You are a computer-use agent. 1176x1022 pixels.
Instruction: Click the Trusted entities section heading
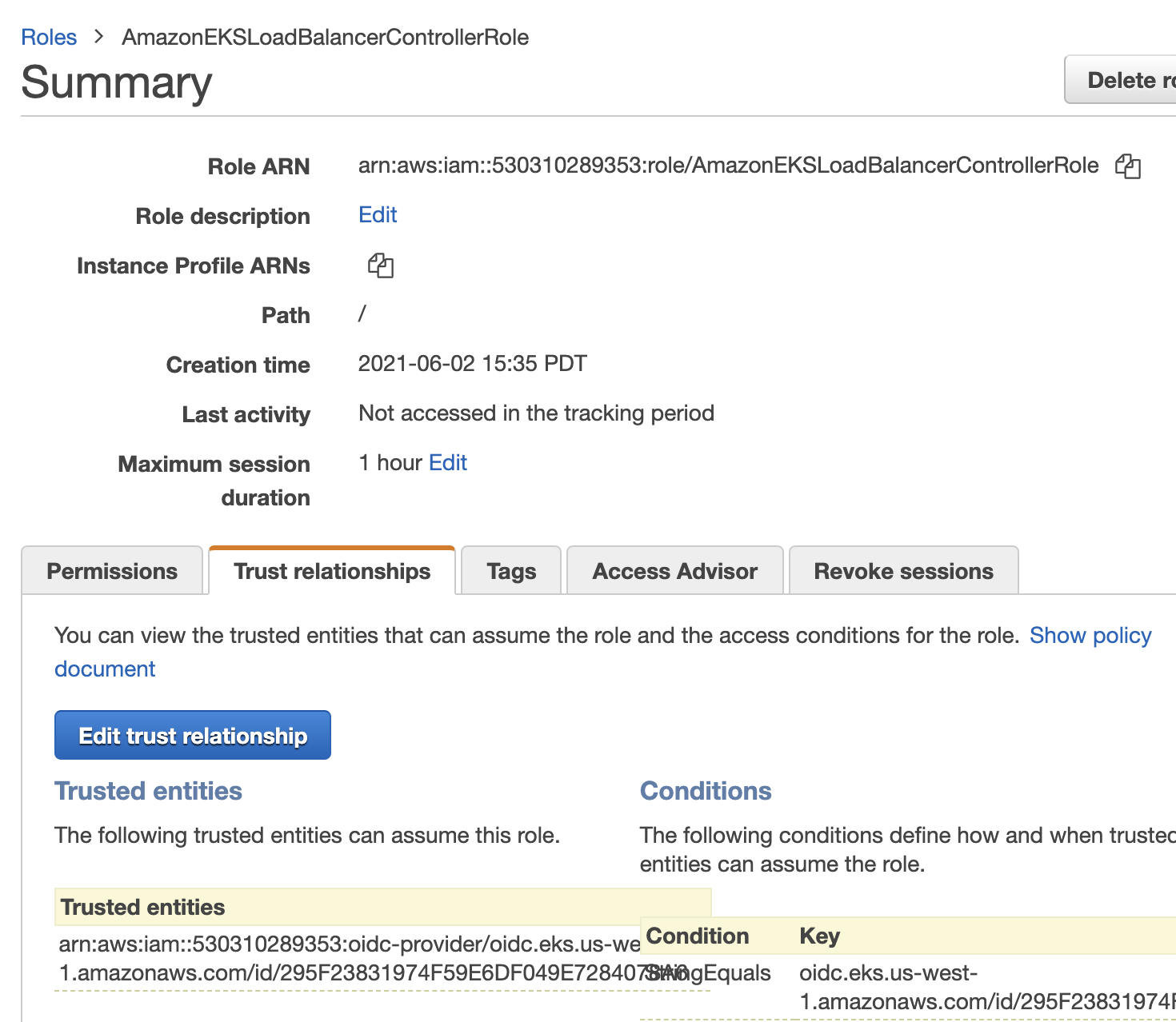tap(148, 790)
